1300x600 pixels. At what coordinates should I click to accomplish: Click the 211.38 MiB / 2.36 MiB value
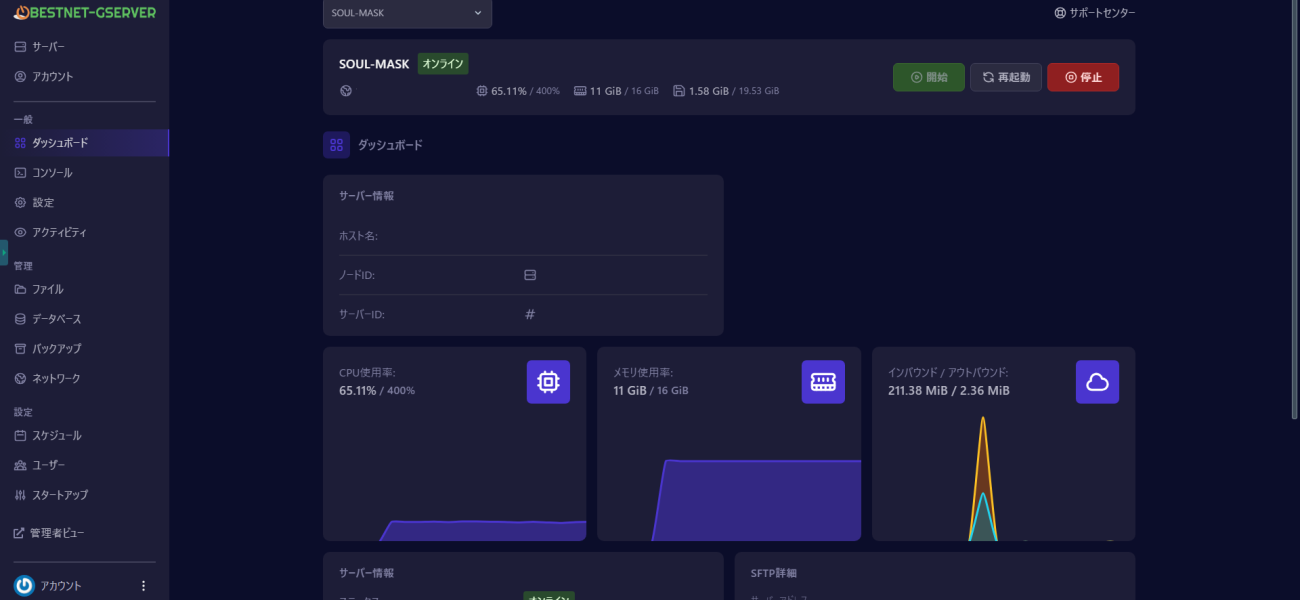click(949, 391)
